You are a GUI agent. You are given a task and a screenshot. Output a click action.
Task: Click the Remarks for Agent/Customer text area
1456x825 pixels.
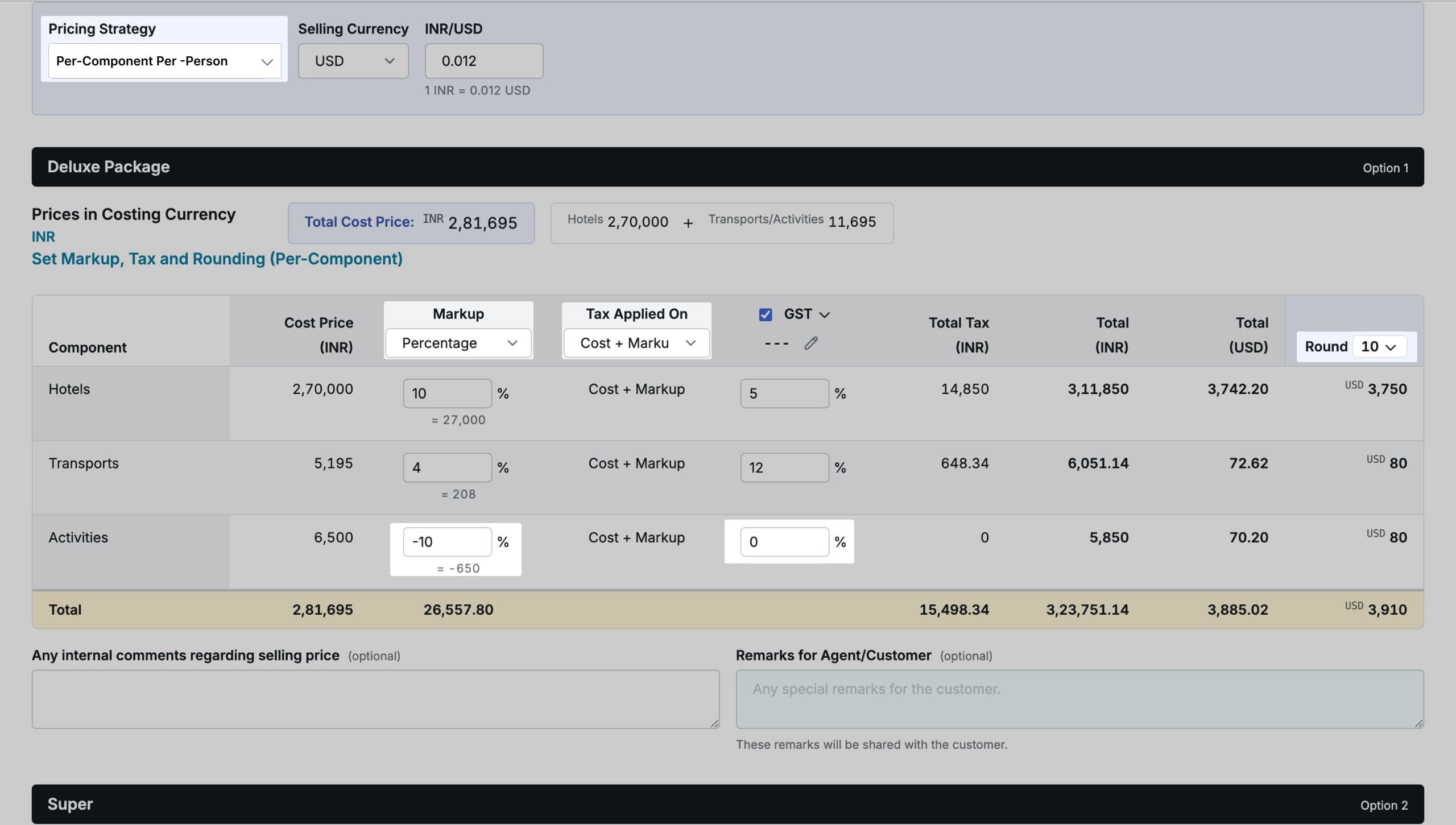click(1078, 699)
